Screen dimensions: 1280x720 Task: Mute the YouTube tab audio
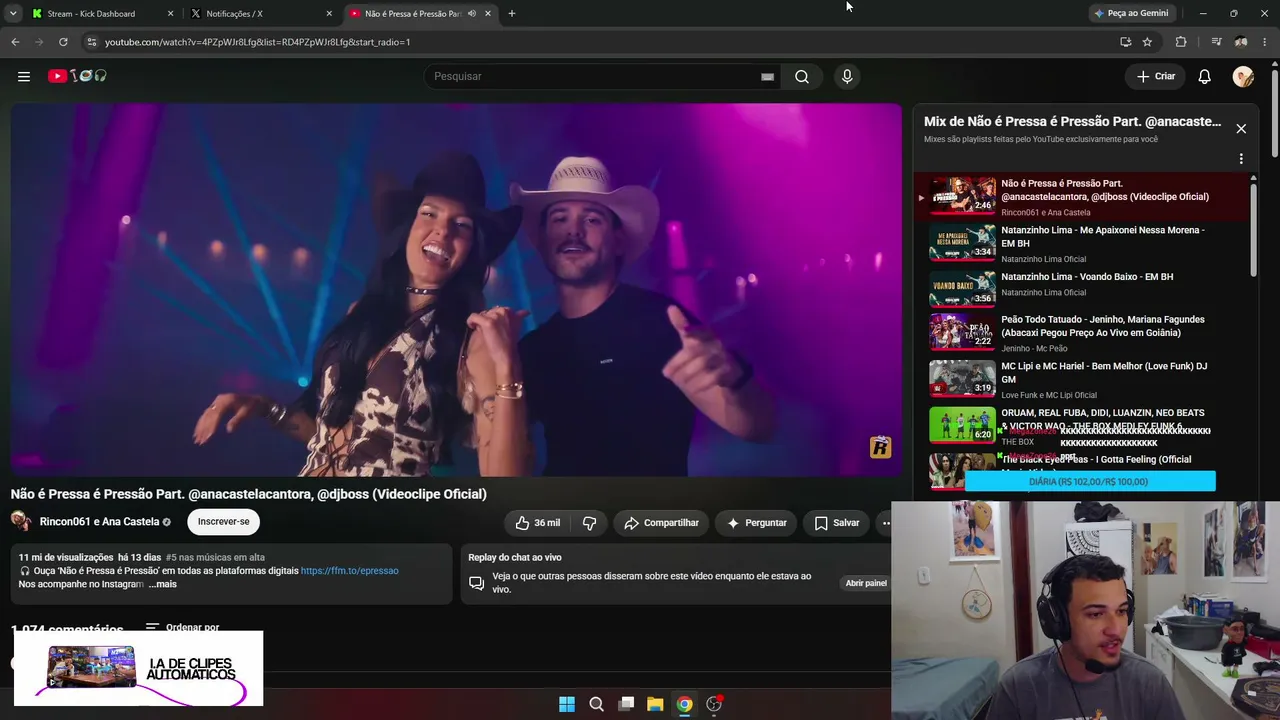[x=472, y=14]
